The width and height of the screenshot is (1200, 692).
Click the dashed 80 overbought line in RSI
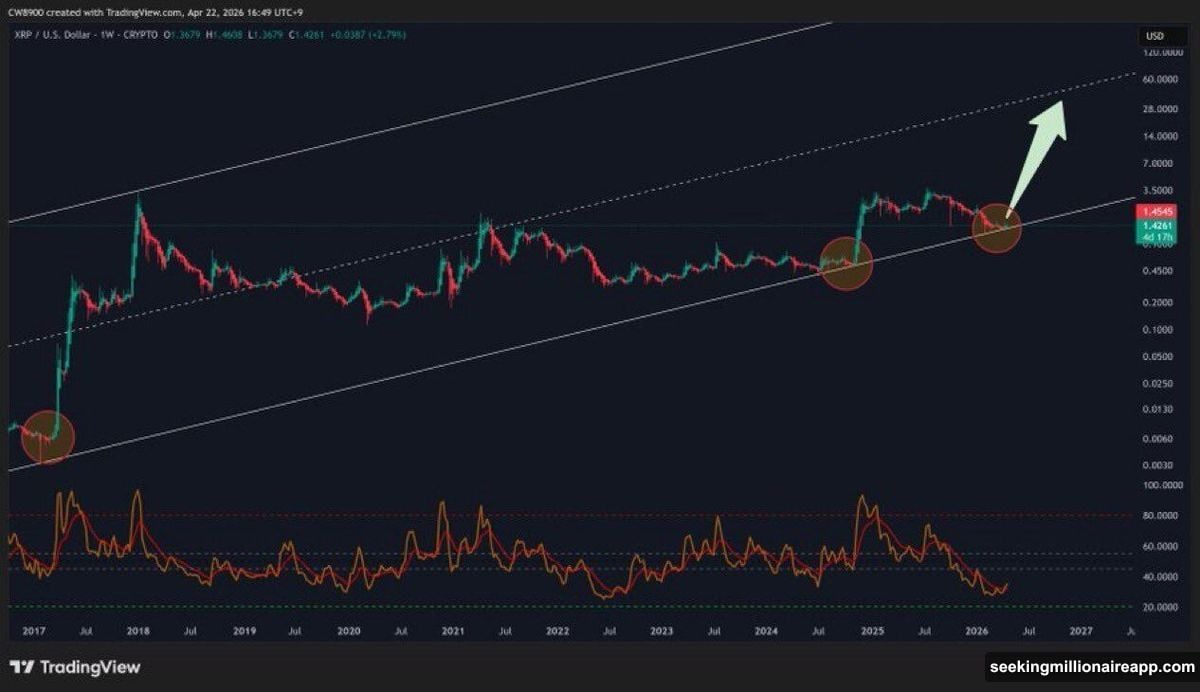click(x=500, y=513)
